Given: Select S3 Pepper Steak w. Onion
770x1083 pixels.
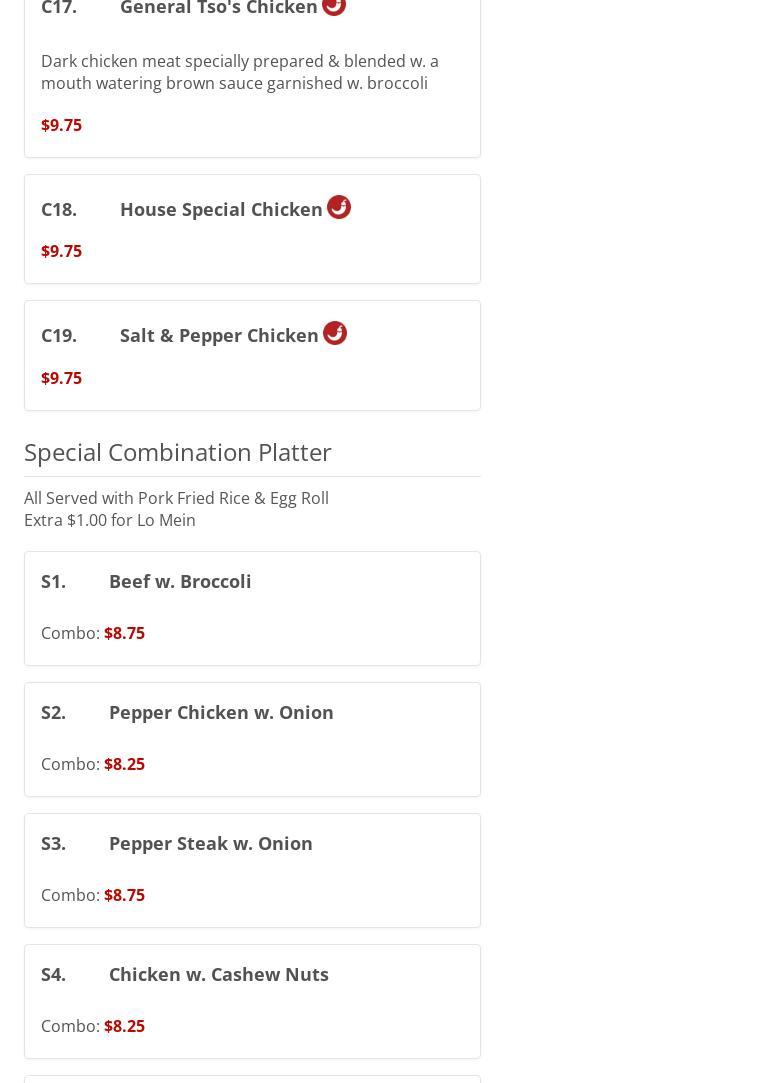Looking at the screenshot, I should 210,844.
